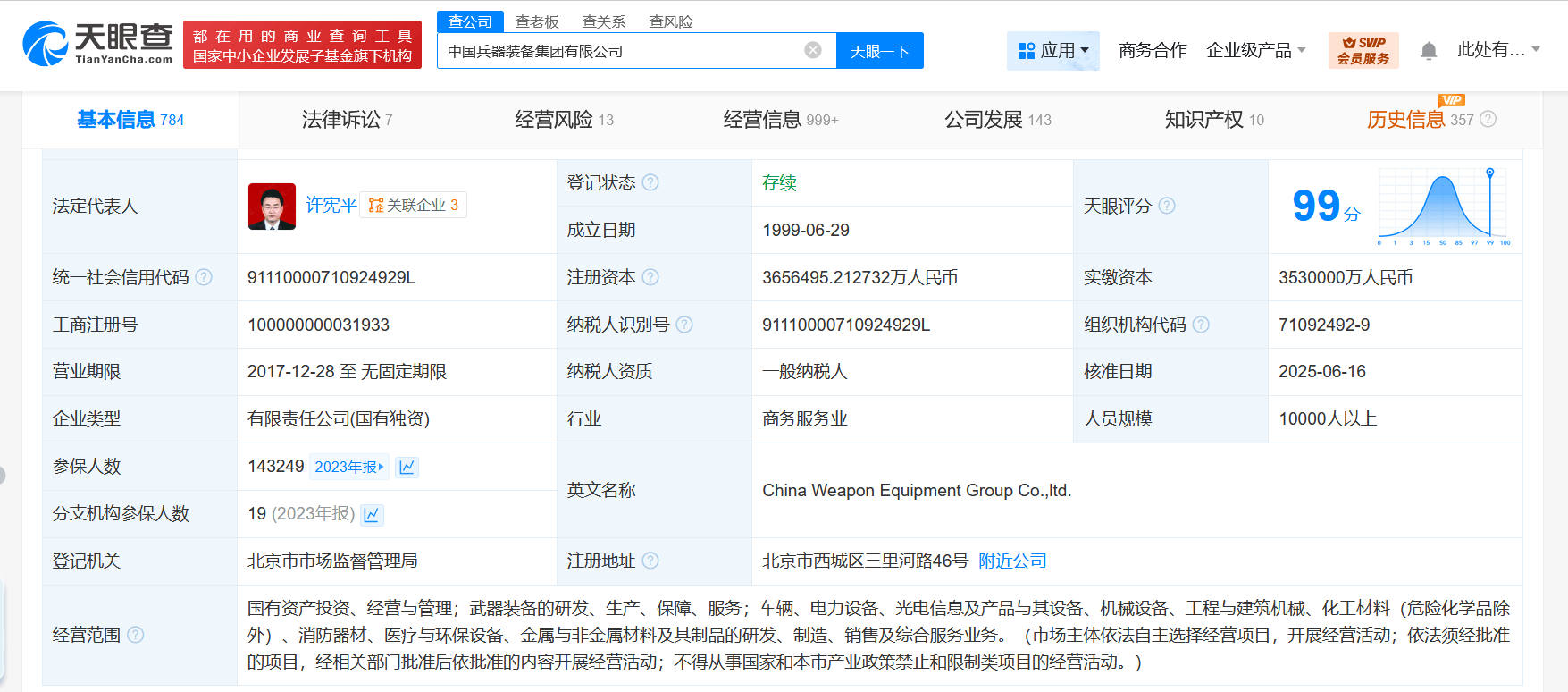Image resolution: width=1568 pixels, height=692 pixels.
Task: Click the 附近公司 nearby companies link
Action: pyautogui.click(x=1012, y=561)
